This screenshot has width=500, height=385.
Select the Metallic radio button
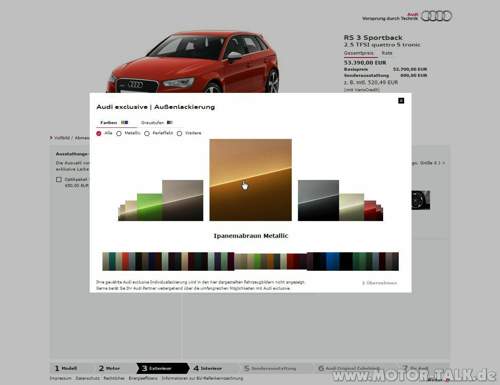tap(119, 133)
